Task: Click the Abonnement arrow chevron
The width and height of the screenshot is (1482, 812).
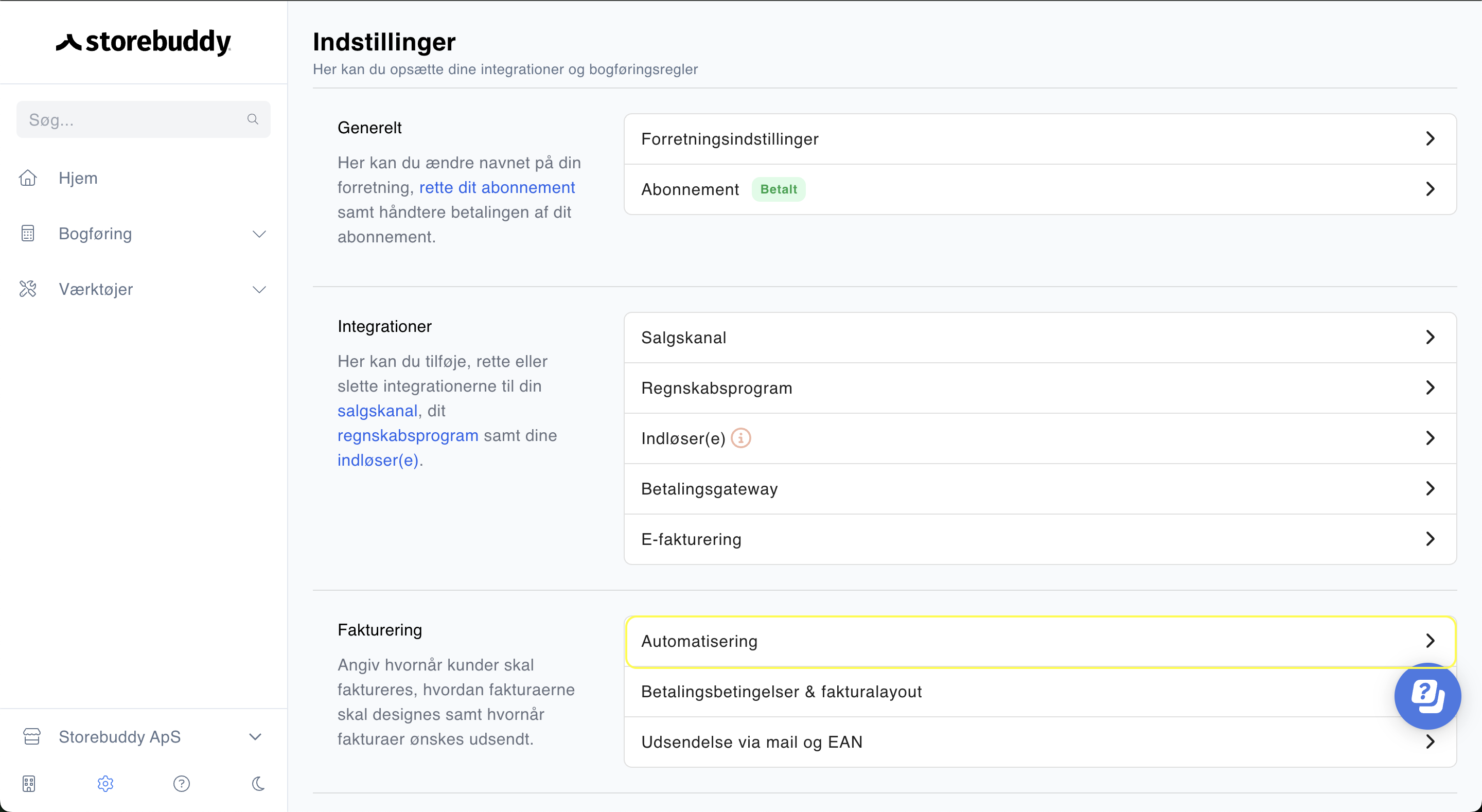Action: pos(1430,189)
